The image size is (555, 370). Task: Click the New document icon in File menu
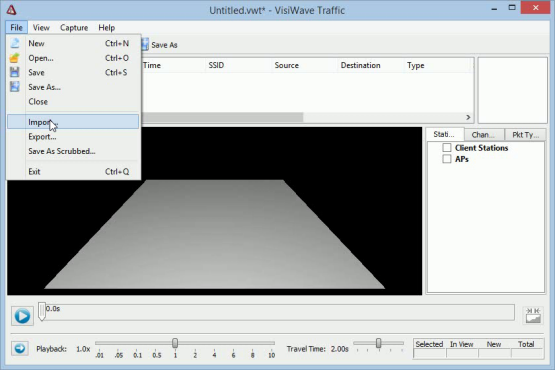15,43
